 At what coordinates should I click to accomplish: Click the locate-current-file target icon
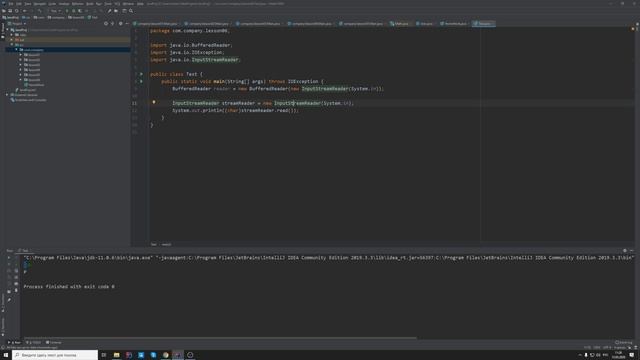(106, 24)
